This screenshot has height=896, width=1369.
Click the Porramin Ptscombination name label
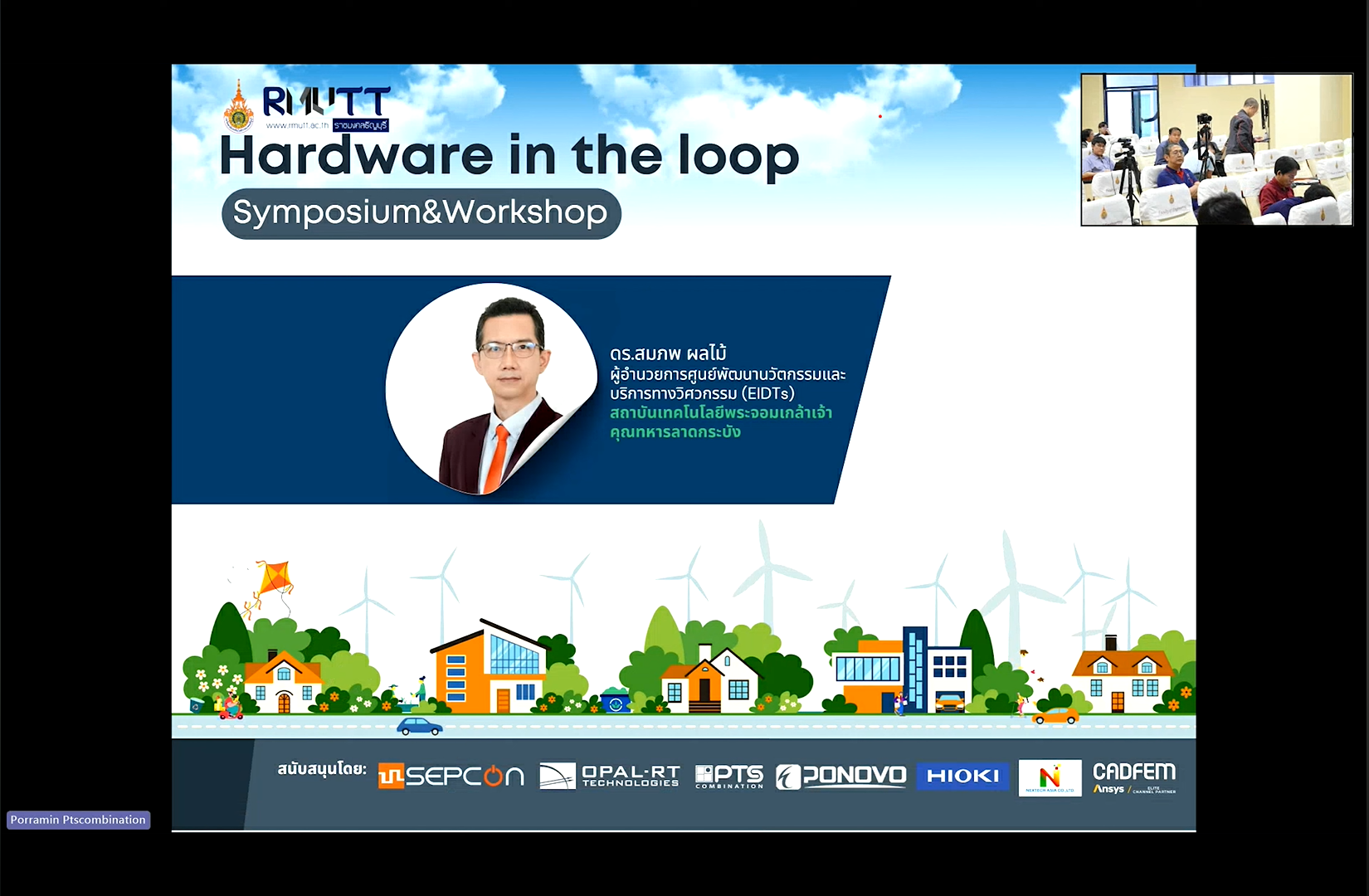tap(78, 820)
